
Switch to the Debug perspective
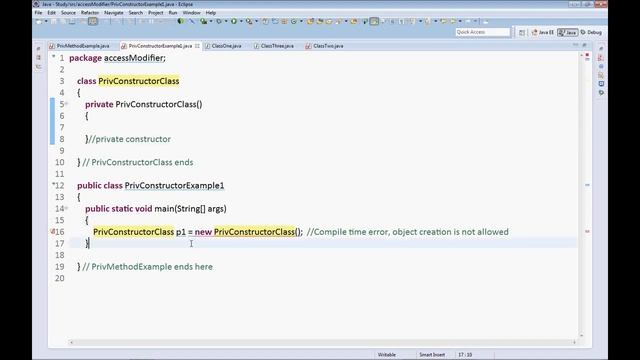pyautogui.click(x=591, y=32)
